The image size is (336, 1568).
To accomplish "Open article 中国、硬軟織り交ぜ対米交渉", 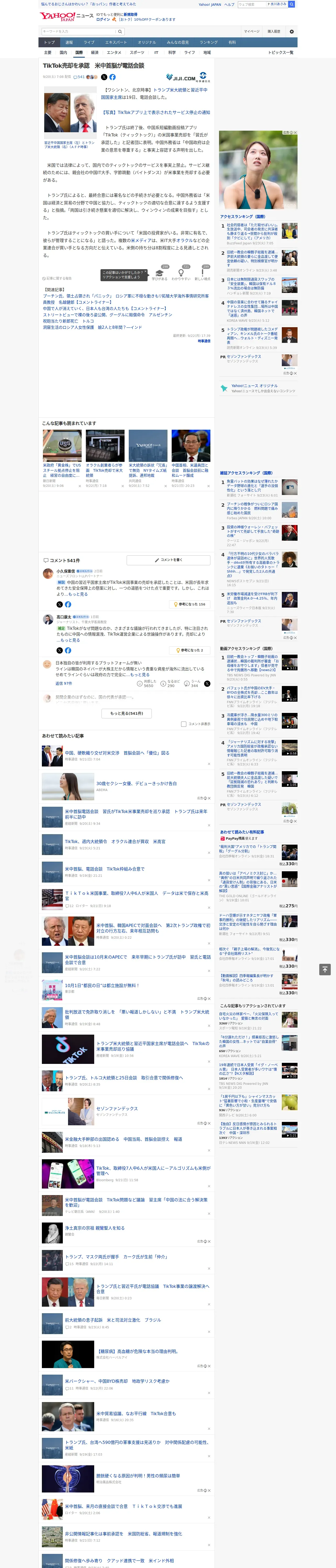I will point(117,753).
